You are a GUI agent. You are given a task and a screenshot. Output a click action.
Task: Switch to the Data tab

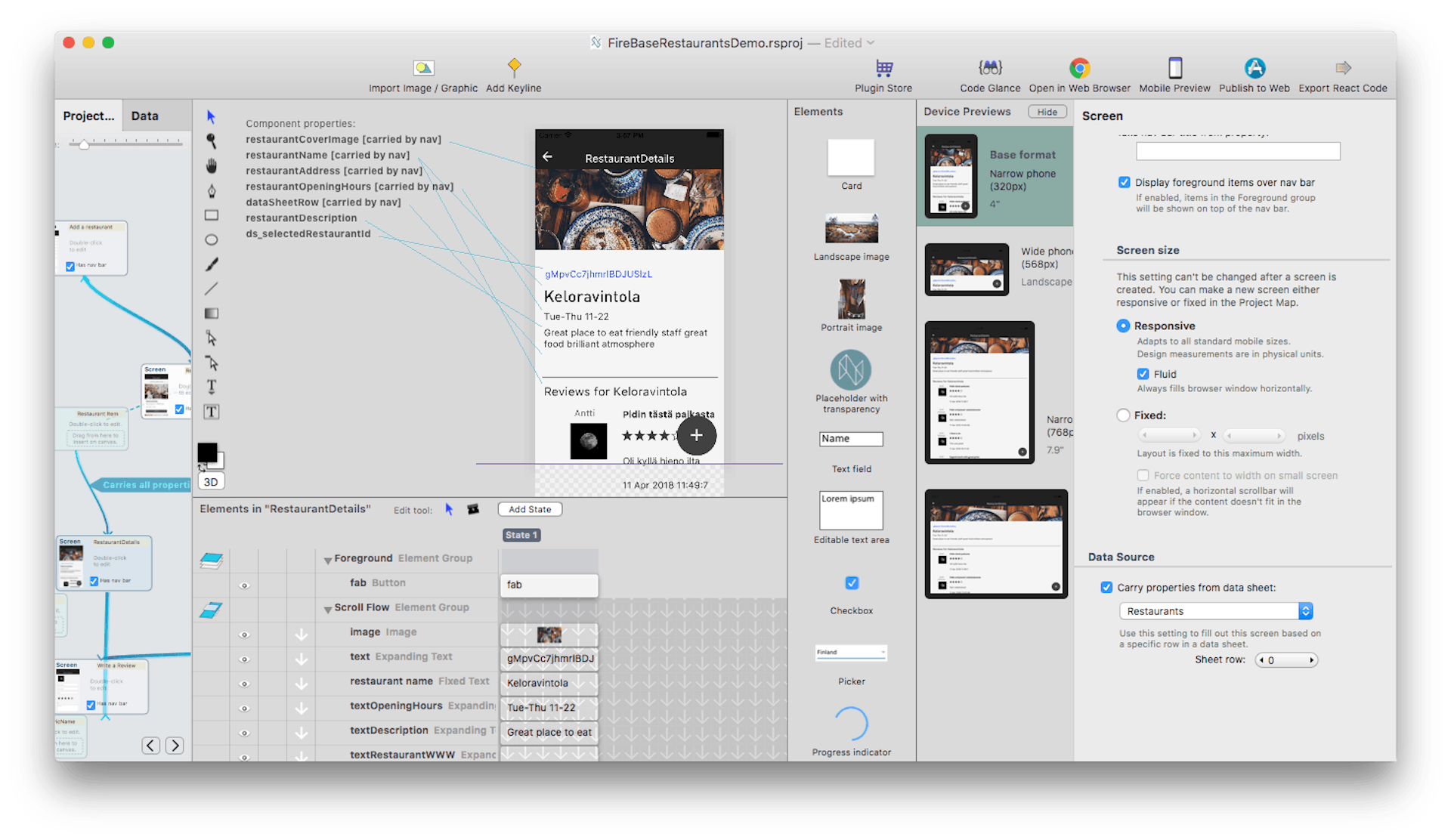point(144,115)
